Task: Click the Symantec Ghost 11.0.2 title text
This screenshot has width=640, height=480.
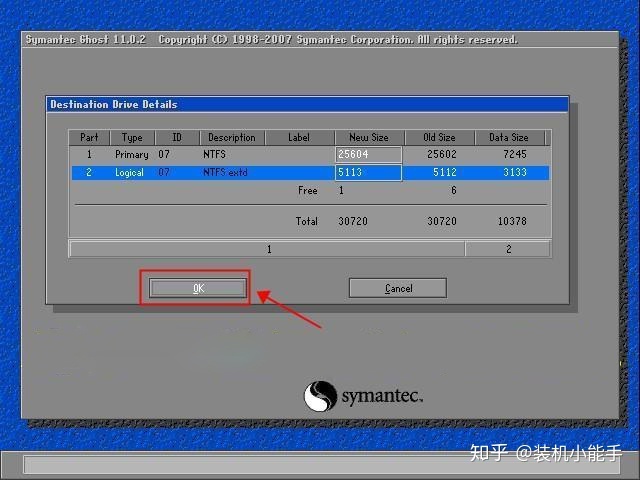Action: pos(86,40)
